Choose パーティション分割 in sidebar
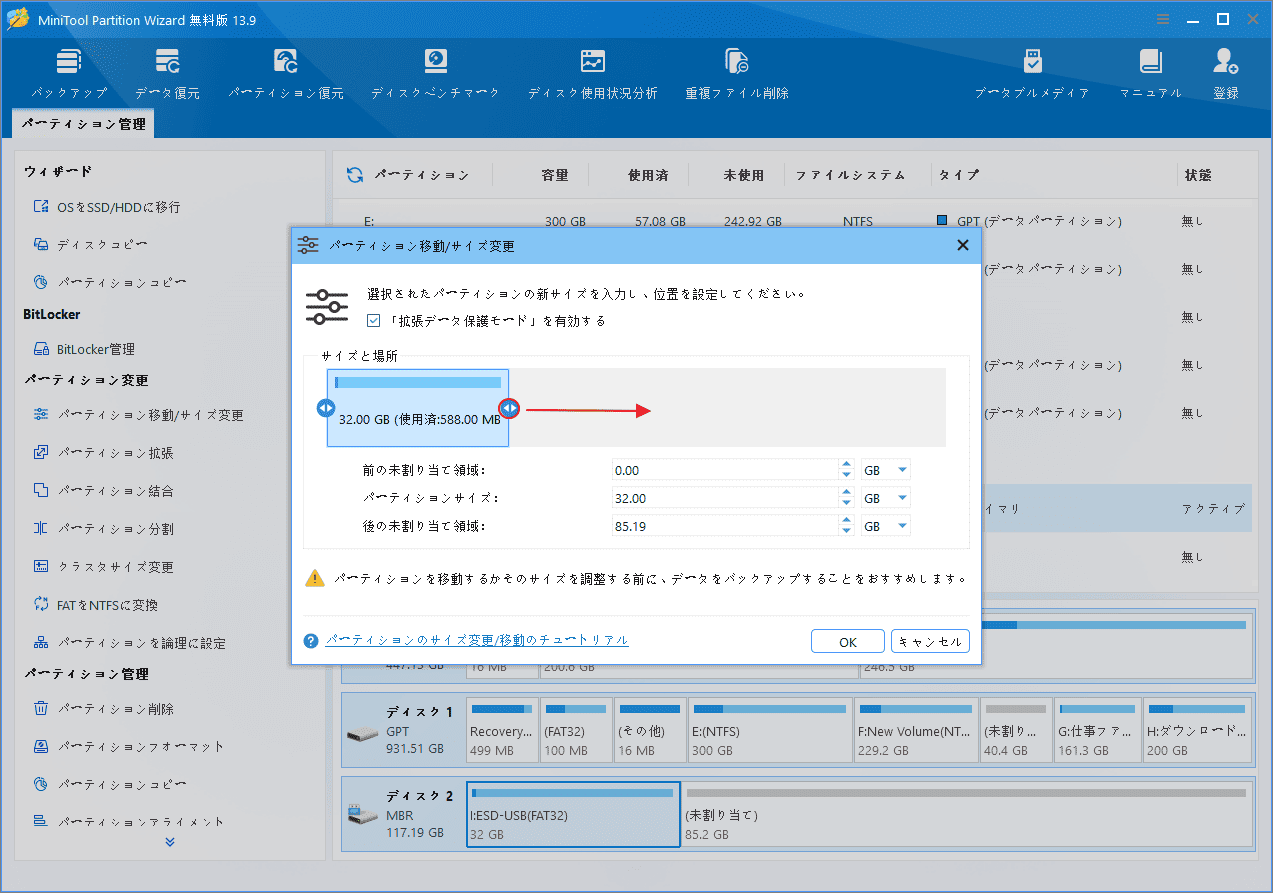This screenshot has height=893, width=1273. pos(103,529)
